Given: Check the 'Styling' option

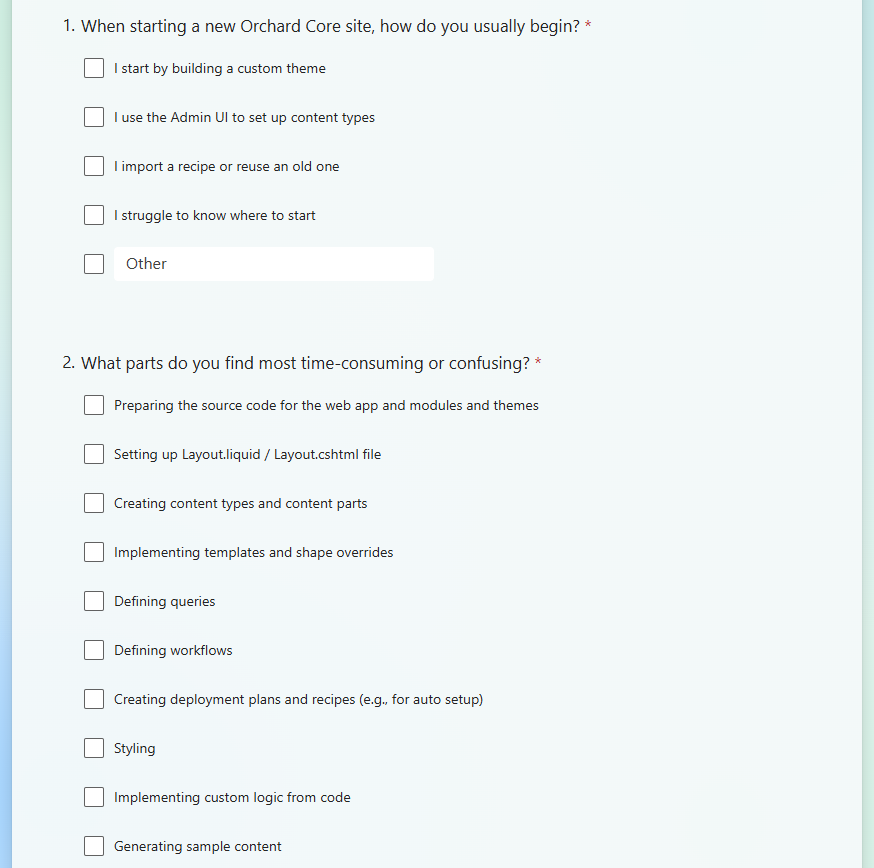Looking at the screenshot, I should pyautogui.click(x=94, y=748).
